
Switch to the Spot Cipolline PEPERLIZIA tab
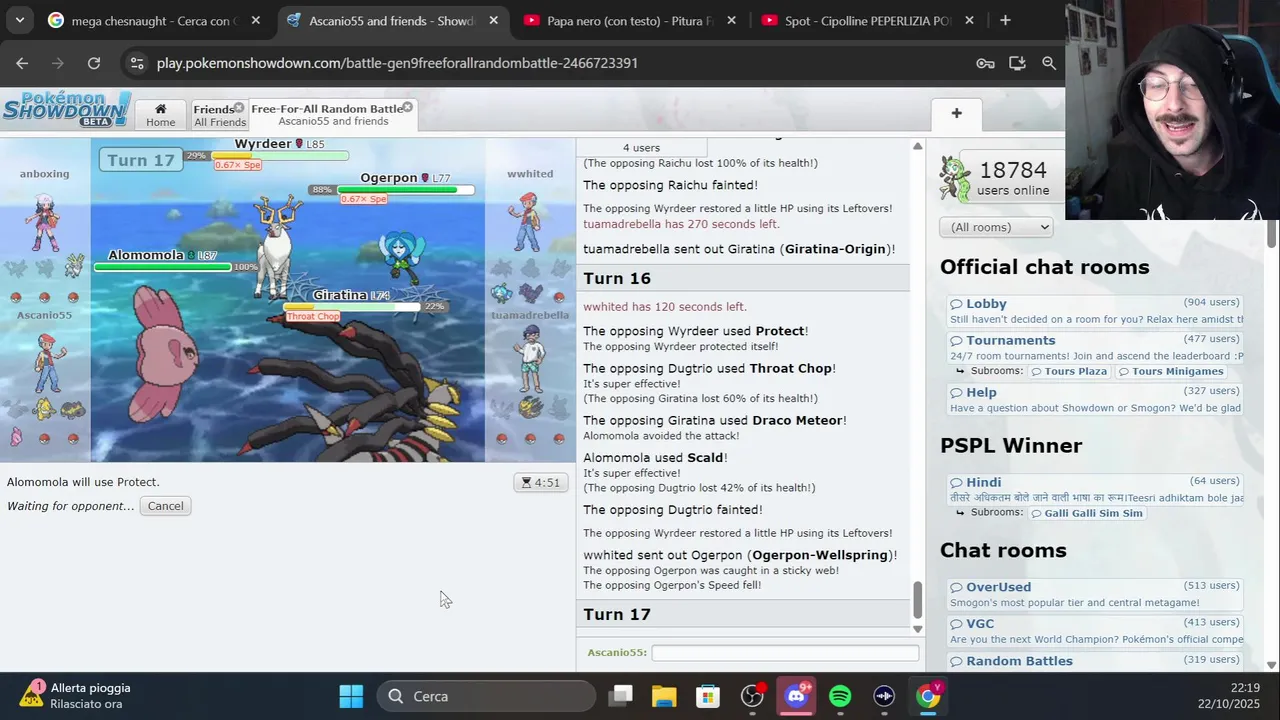[868, 20]
